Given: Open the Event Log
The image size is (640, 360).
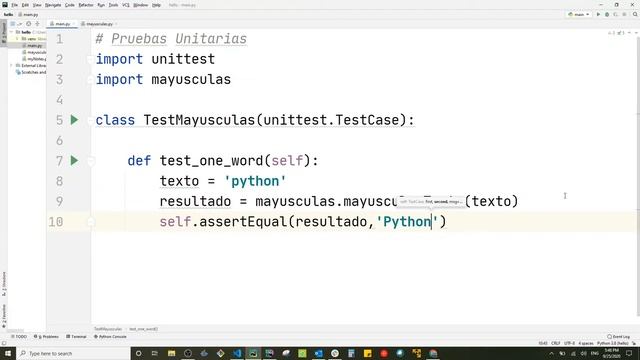Looking at the screenshot, I should (x=618, y=337).
